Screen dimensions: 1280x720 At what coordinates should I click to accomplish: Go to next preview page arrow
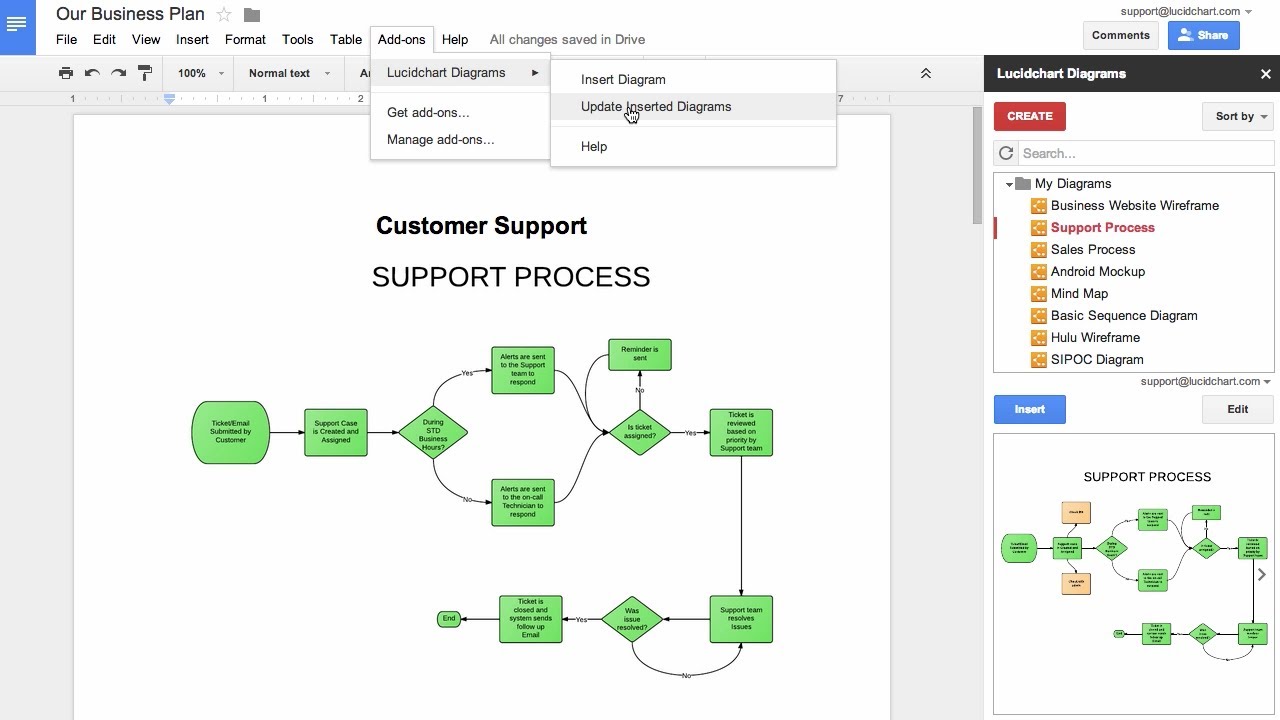[1261, 574]
